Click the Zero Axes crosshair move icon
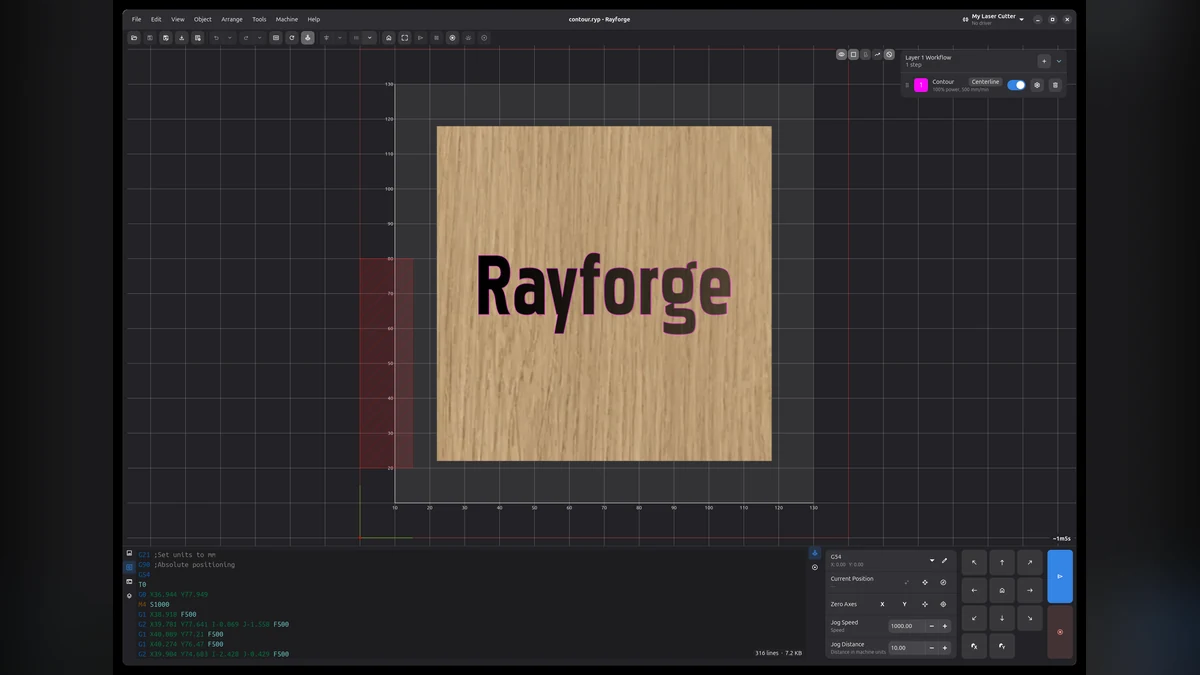This screenshot has height=675, width=1200. [x=925, y=604]
